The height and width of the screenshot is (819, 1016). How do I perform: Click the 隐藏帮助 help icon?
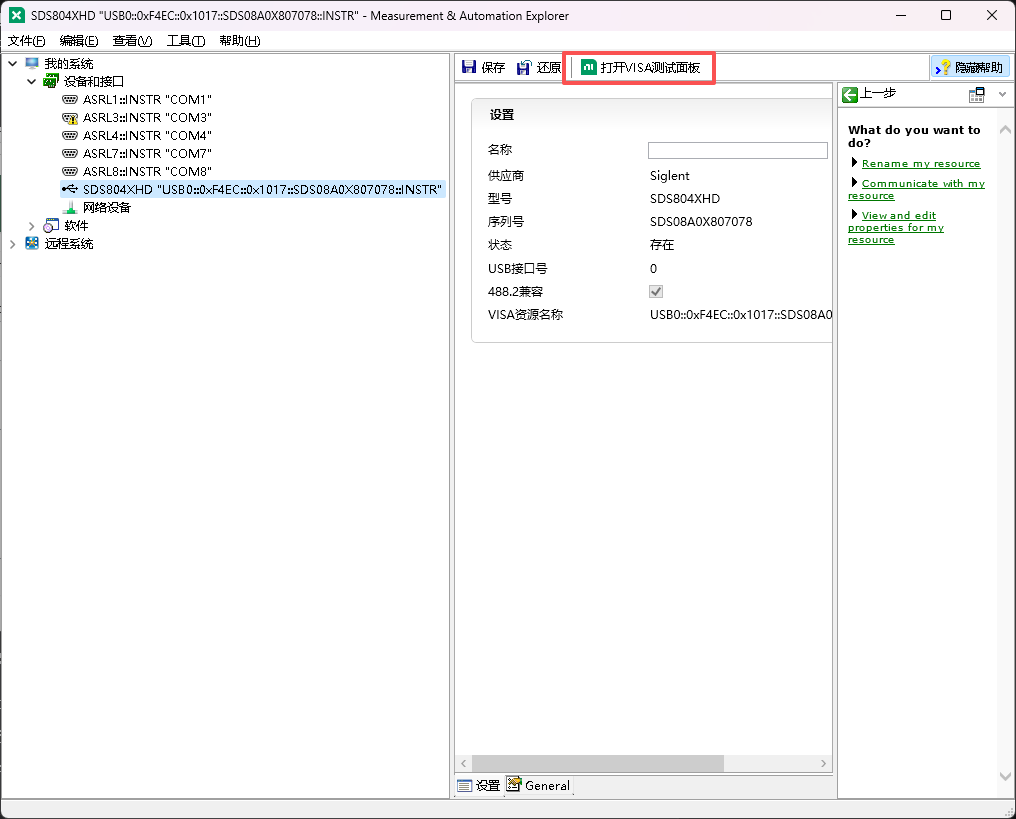pyautogui.click(x=943, y=67)
